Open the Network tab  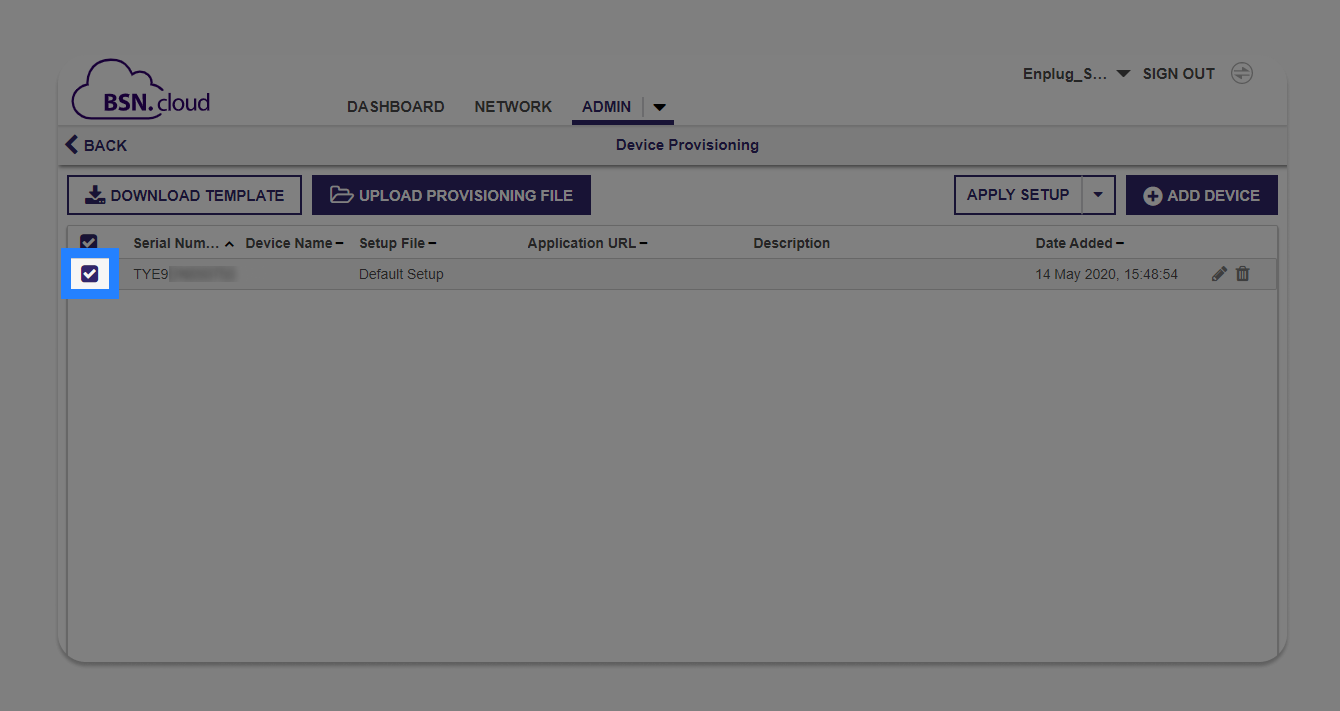coord(513,106)
